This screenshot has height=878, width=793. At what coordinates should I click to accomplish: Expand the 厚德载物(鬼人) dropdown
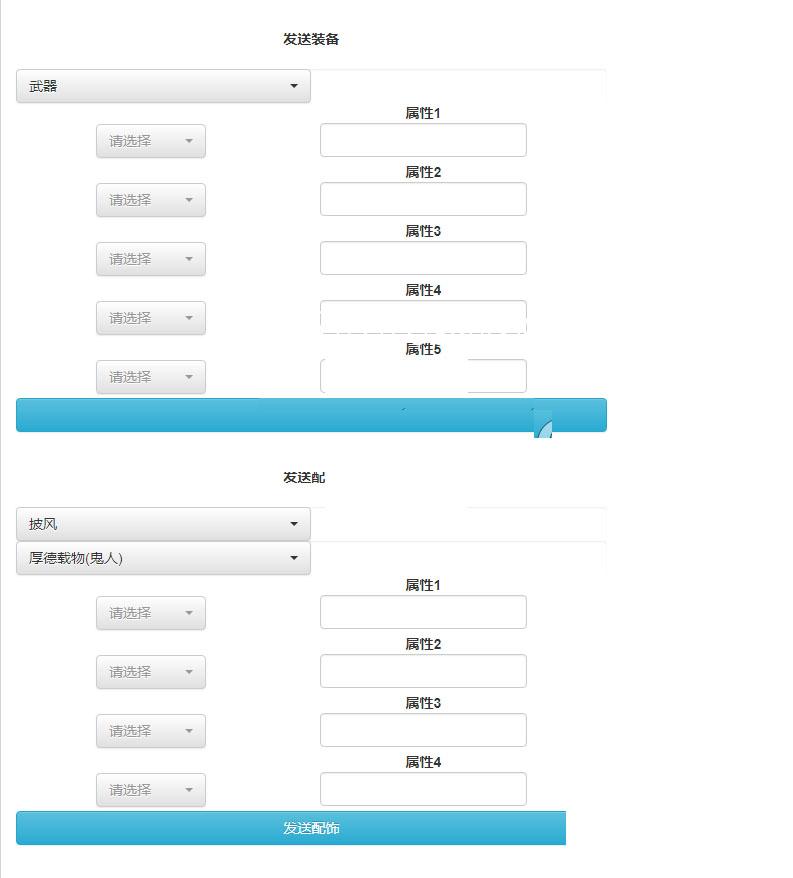(x=163, y=559)
